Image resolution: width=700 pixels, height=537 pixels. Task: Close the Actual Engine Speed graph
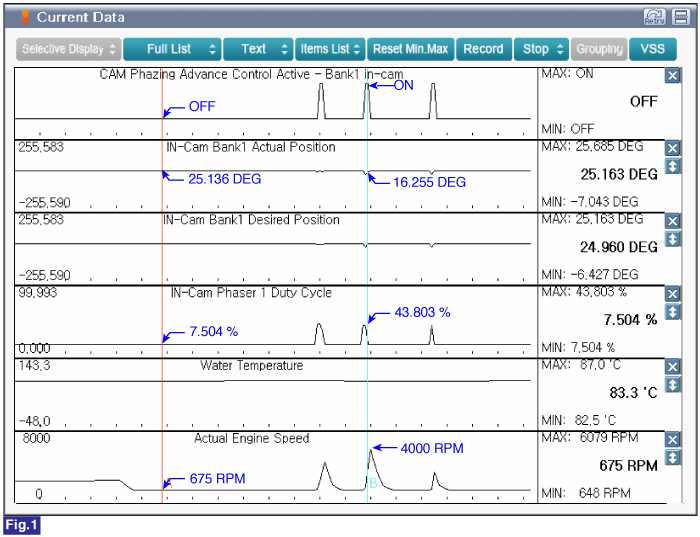point(672,440)
